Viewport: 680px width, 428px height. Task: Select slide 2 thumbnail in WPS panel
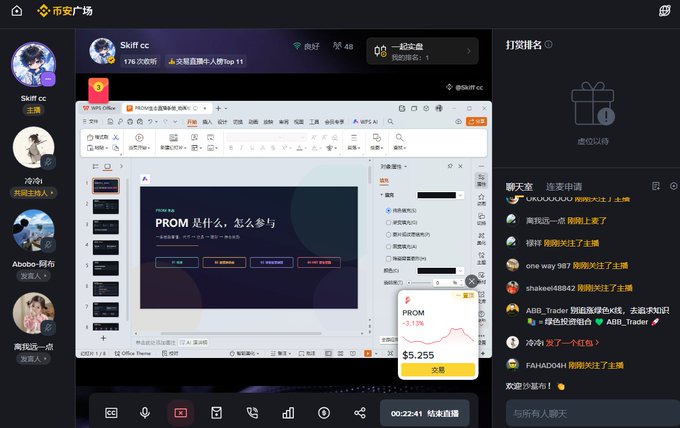coord(105,206)
